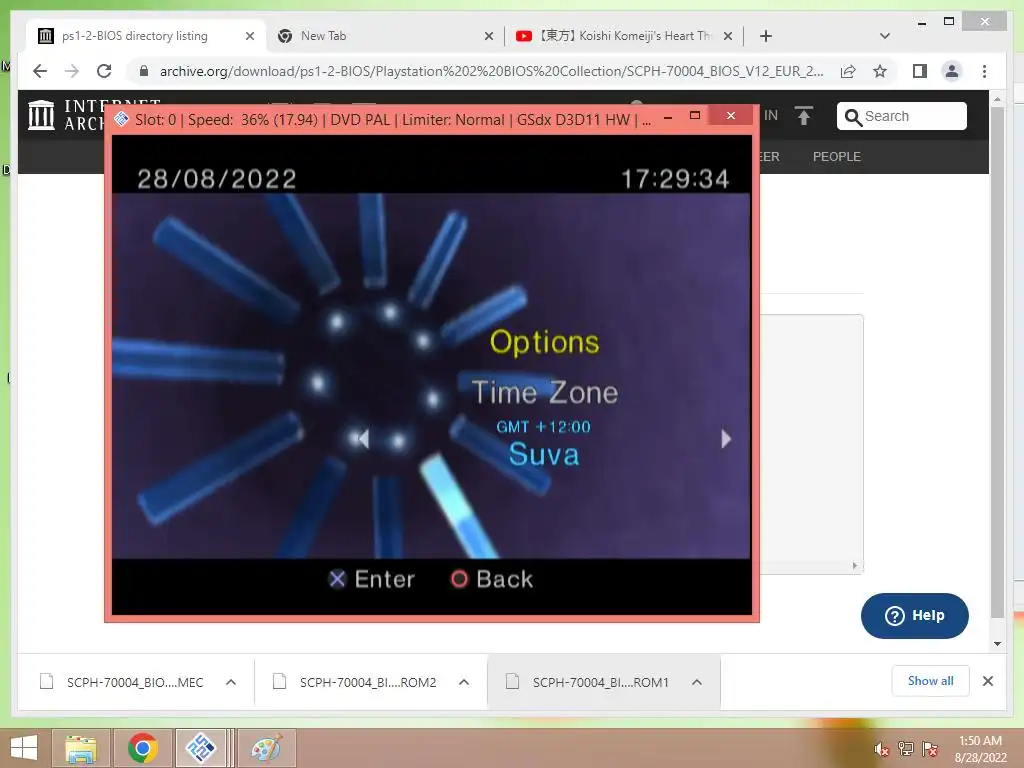Open Chrome from the taskbar

click(x=143, y=748)
